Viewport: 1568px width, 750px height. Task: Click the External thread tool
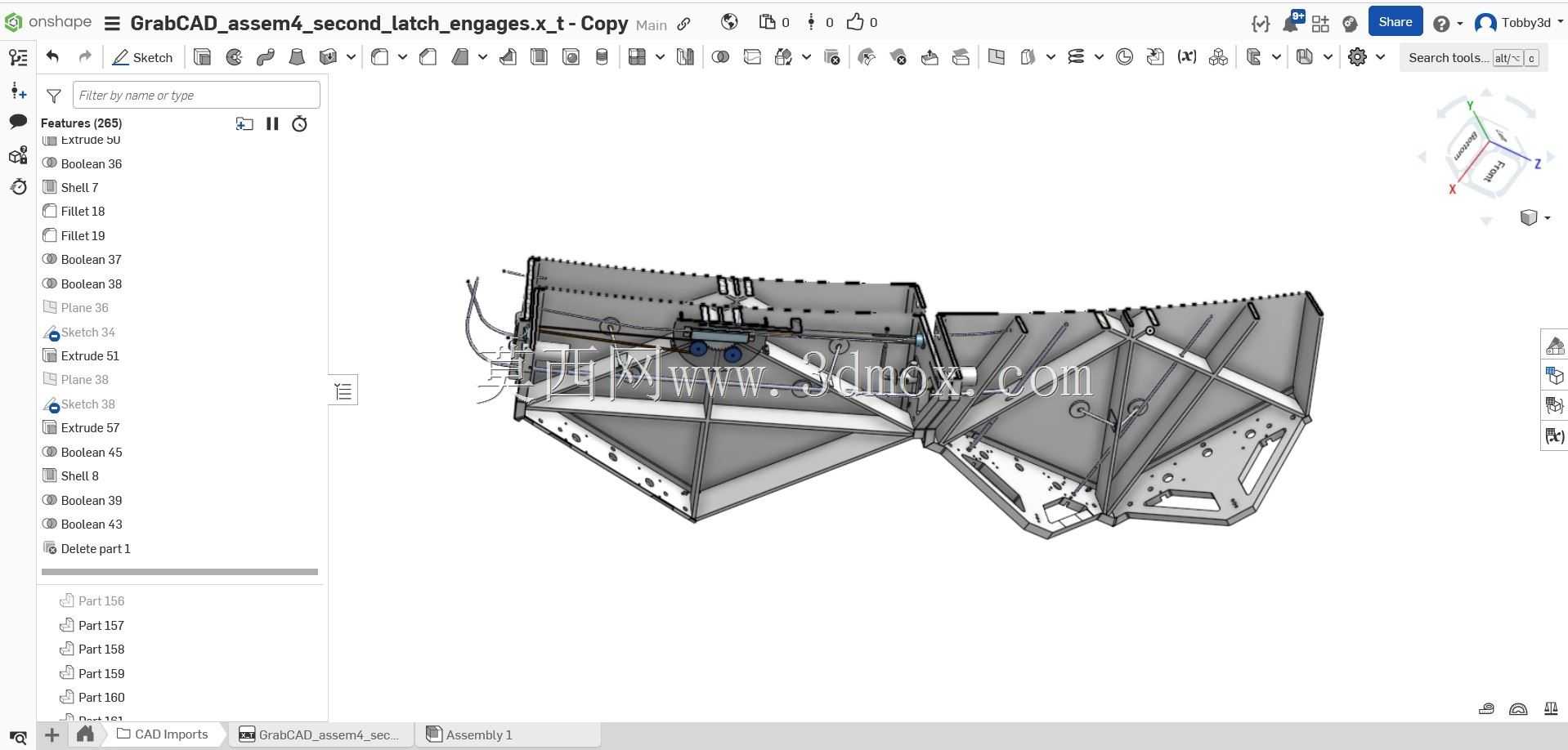coord(602,57)
